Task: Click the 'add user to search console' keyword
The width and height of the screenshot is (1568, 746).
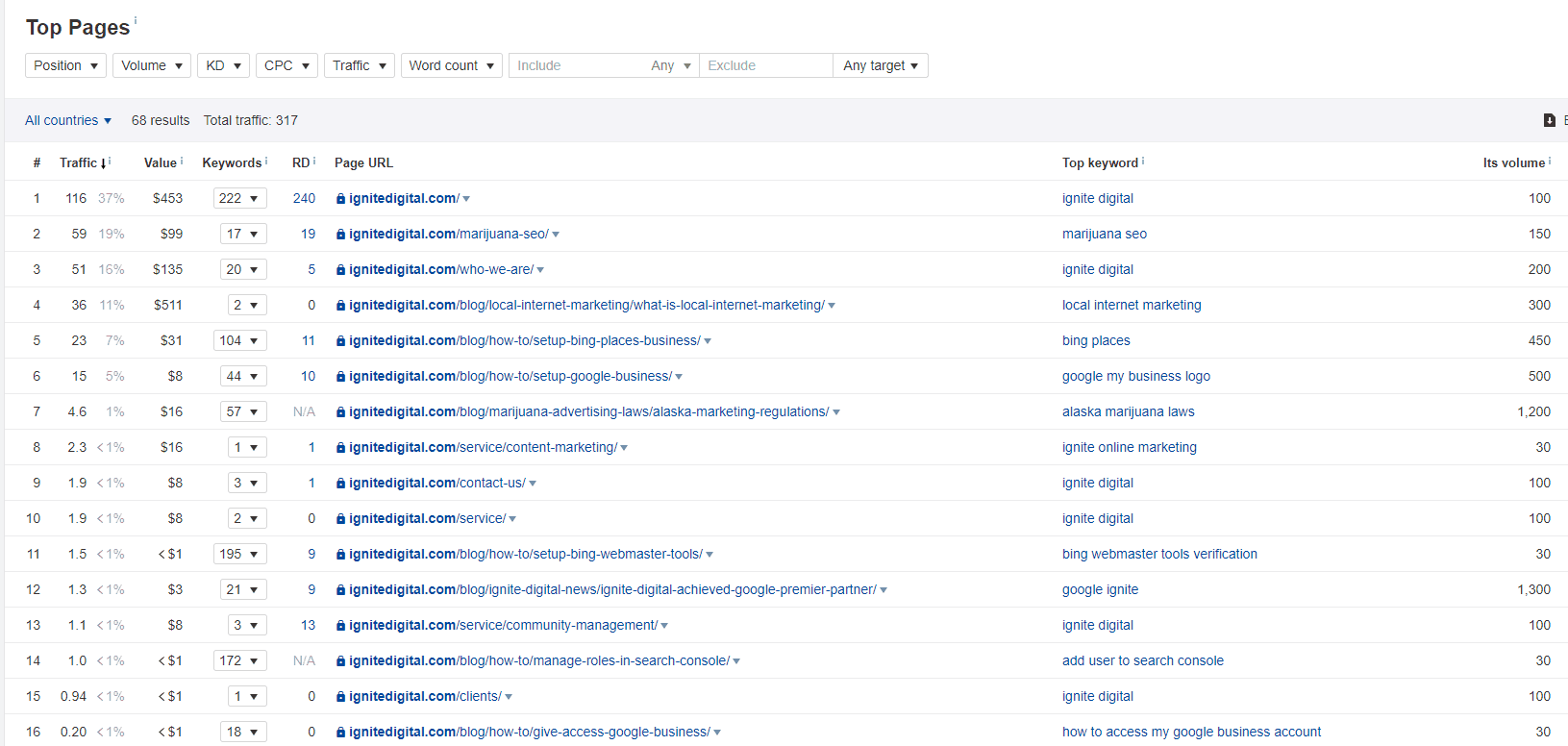Action: (1143, 660)
